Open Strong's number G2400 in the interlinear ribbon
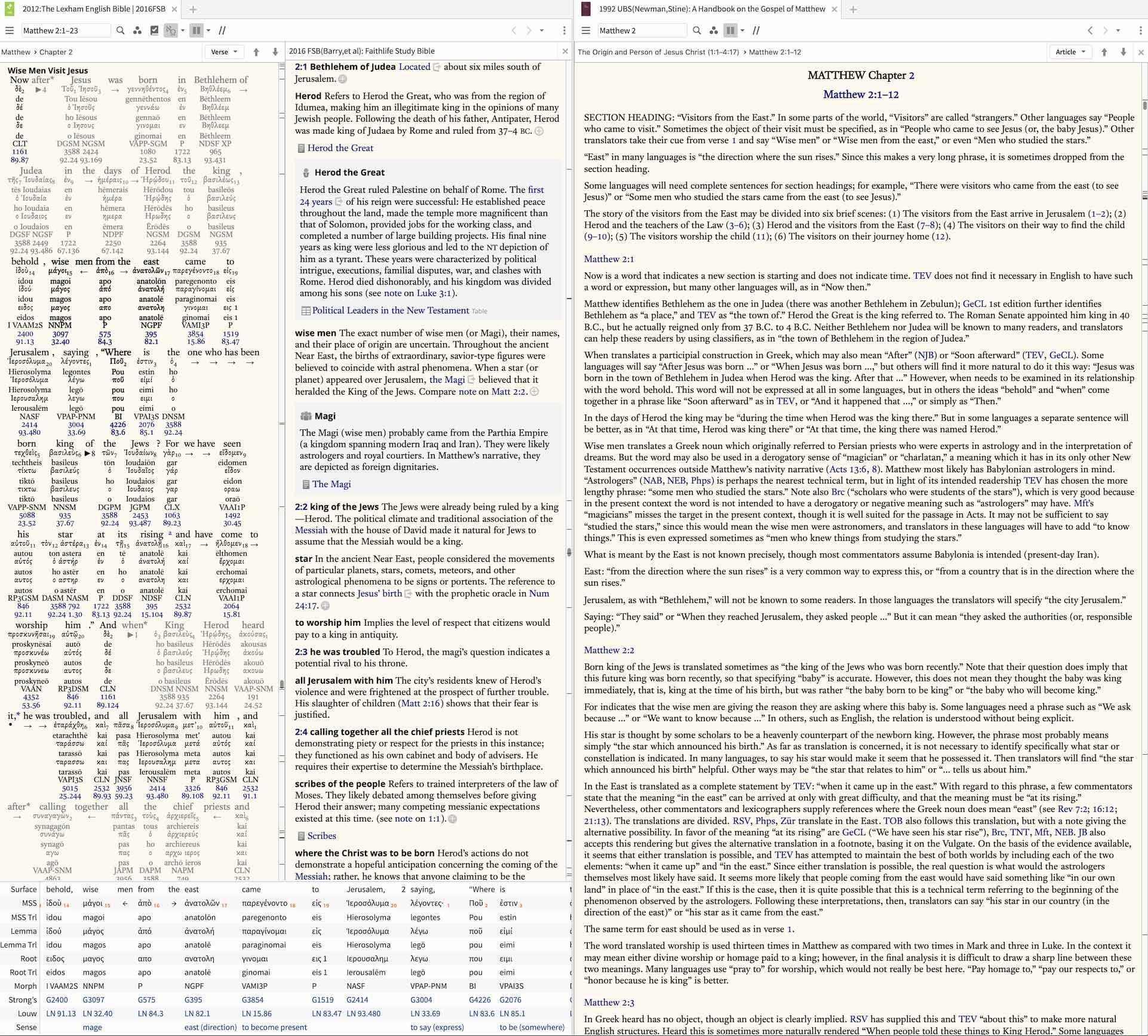The height and width of the screenshot is (1036, 1148). point(57,1000)
